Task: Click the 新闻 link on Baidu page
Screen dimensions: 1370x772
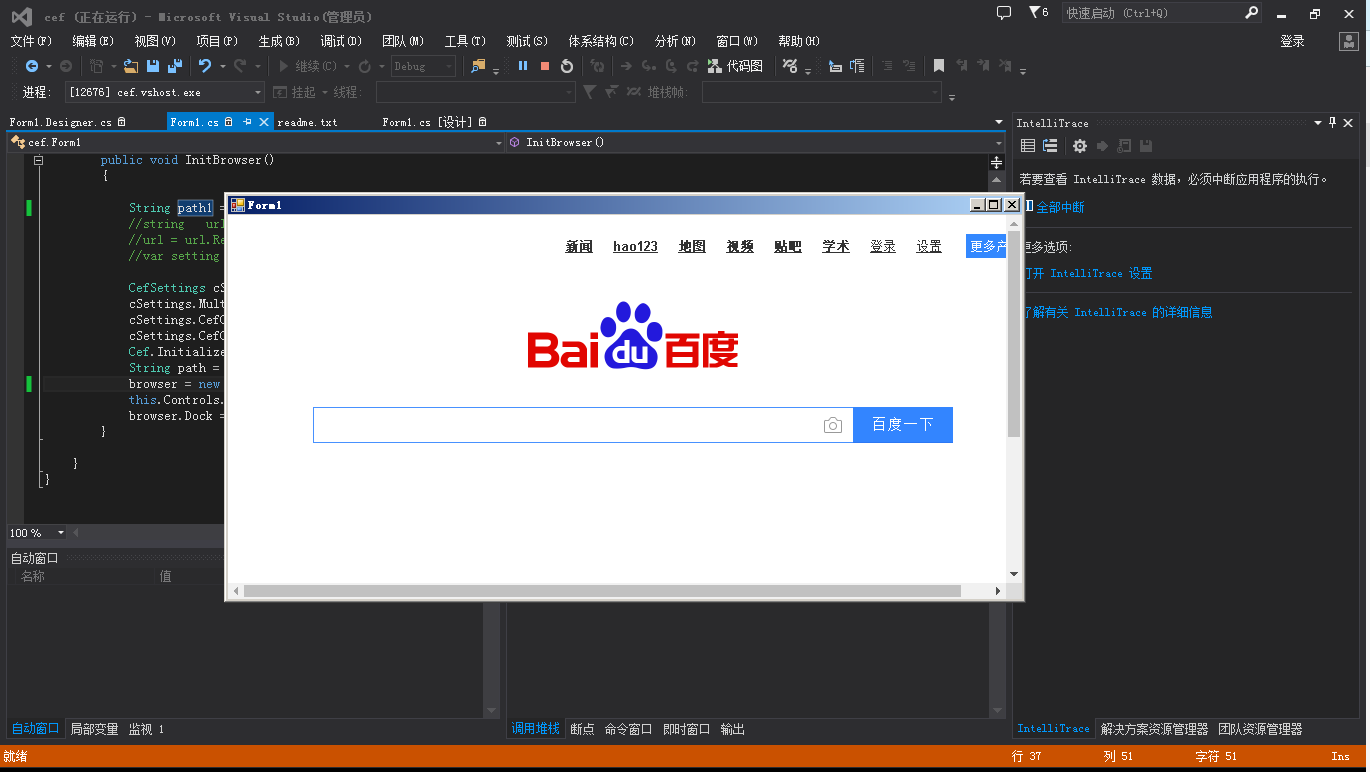Action: pyautogui.click(x=579, y=246)
